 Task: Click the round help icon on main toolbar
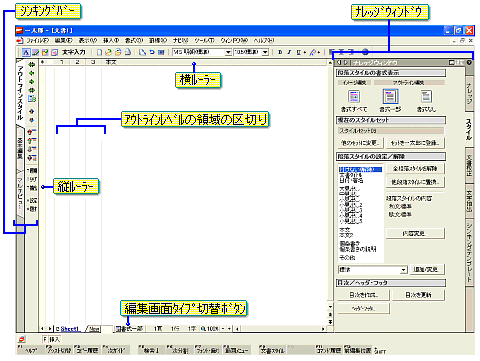point(365,52)
